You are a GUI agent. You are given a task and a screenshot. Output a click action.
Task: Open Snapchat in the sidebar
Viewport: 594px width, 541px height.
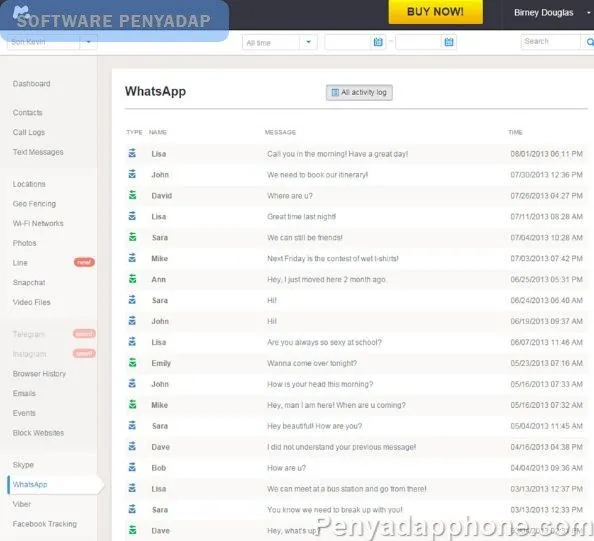pos(29,282)
